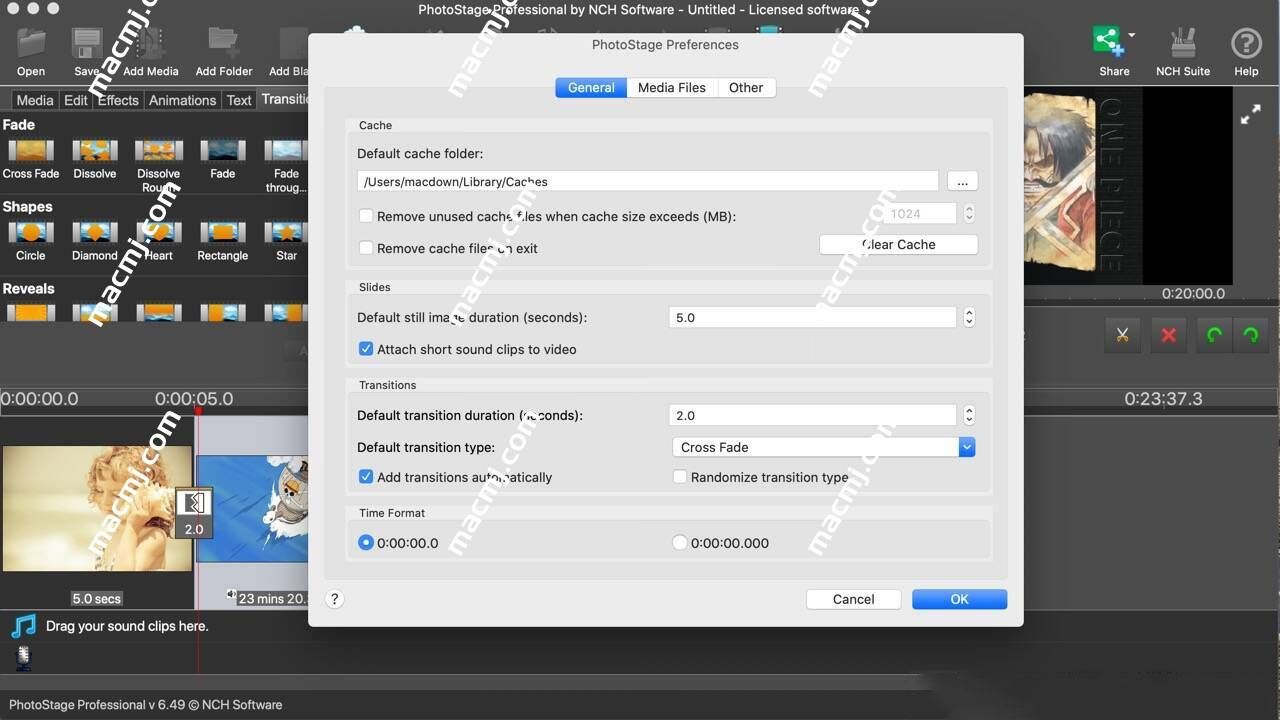Select the Circle shape transition
The height and width of the screenshot is (720, 1280).
tap(31, 233)
